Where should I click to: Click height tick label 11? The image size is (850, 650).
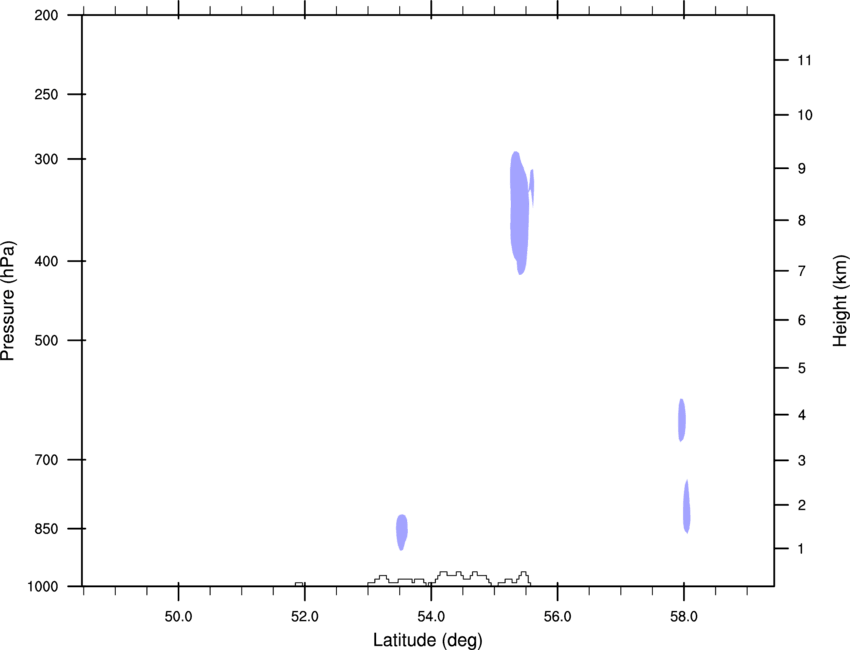click(804, 60)
